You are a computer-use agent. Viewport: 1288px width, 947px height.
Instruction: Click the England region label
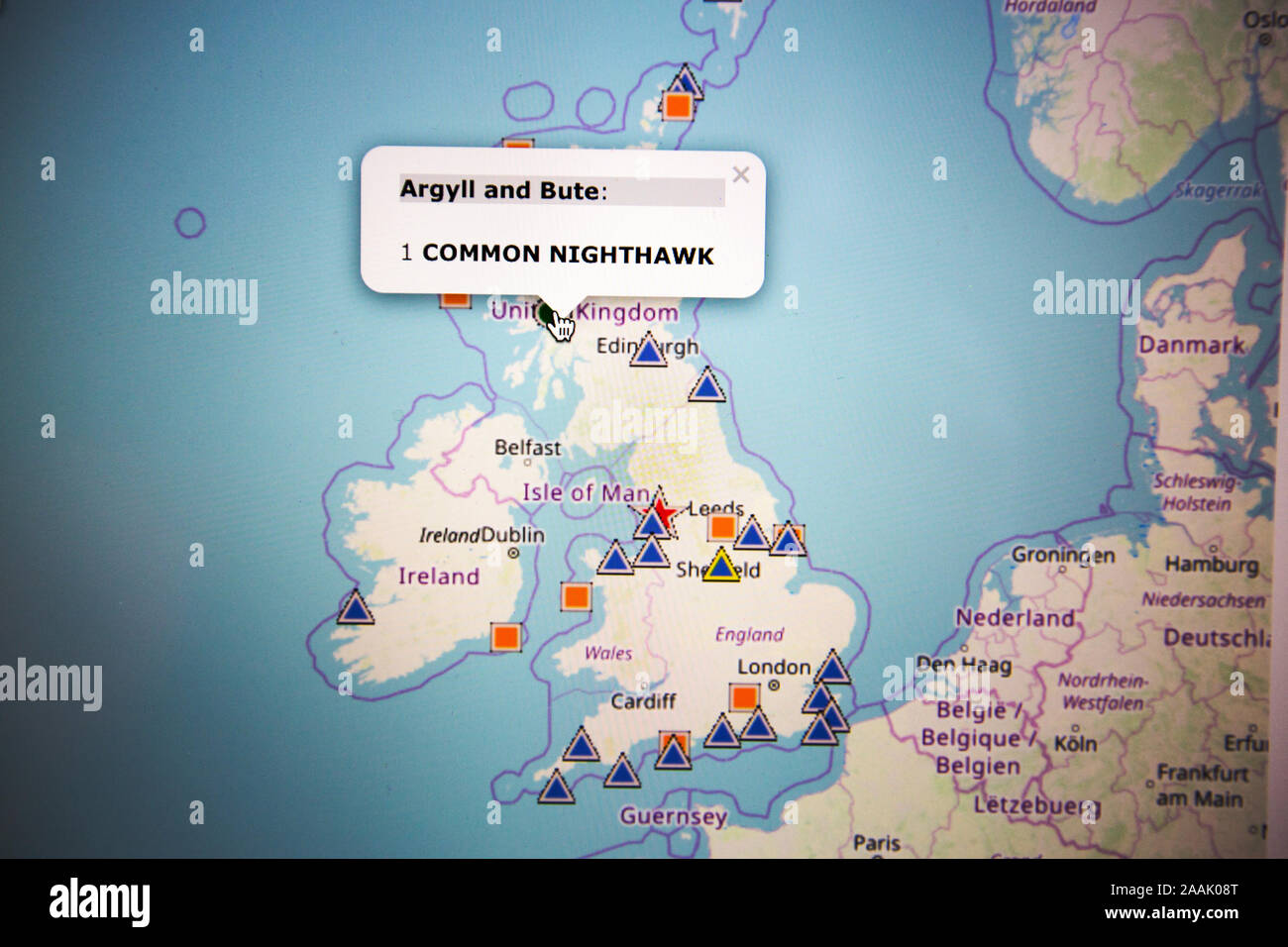pyautogui.click(x=749, y=634)
